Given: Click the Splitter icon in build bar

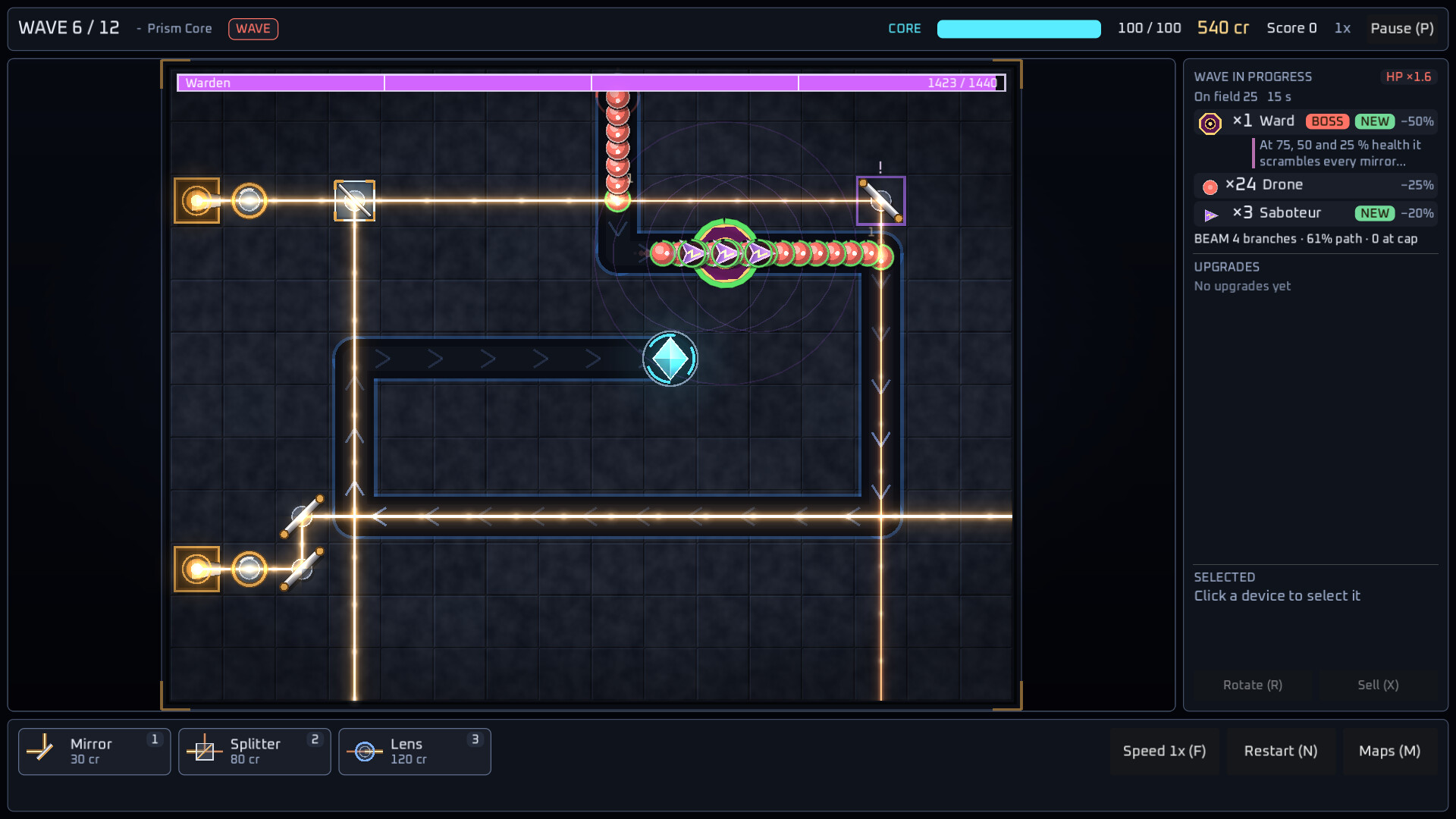Looking at the screenshot, I should click(203, 749).
